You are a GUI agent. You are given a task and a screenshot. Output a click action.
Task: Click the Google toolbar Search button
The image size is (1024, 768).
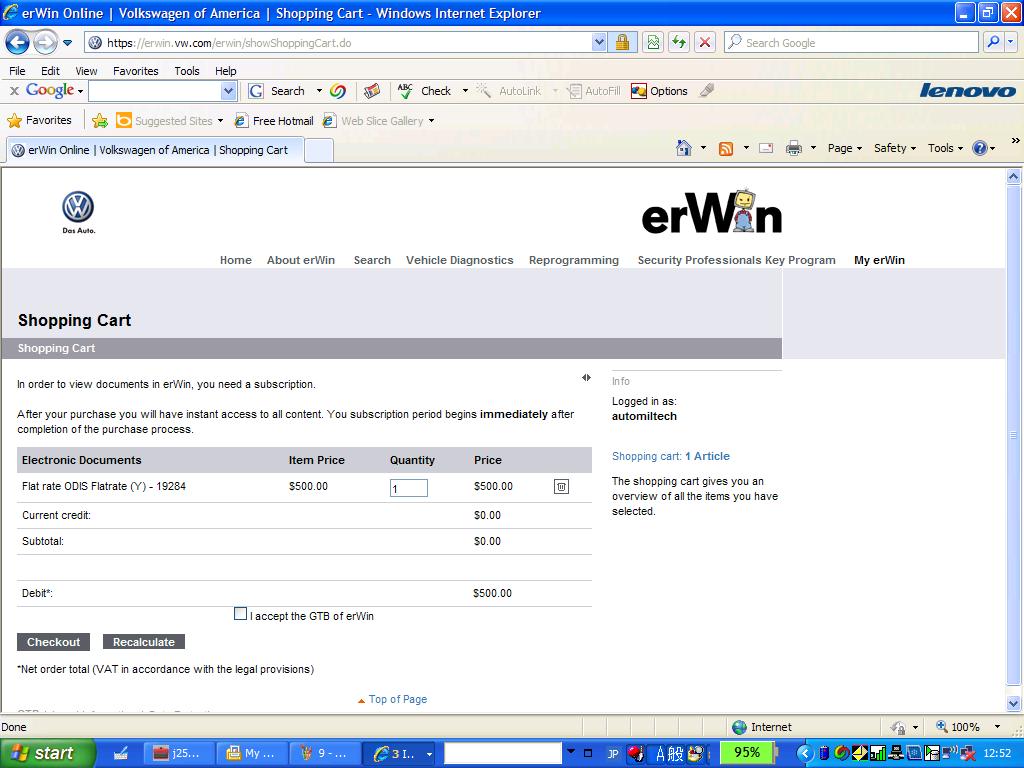[x=277, y=91]
